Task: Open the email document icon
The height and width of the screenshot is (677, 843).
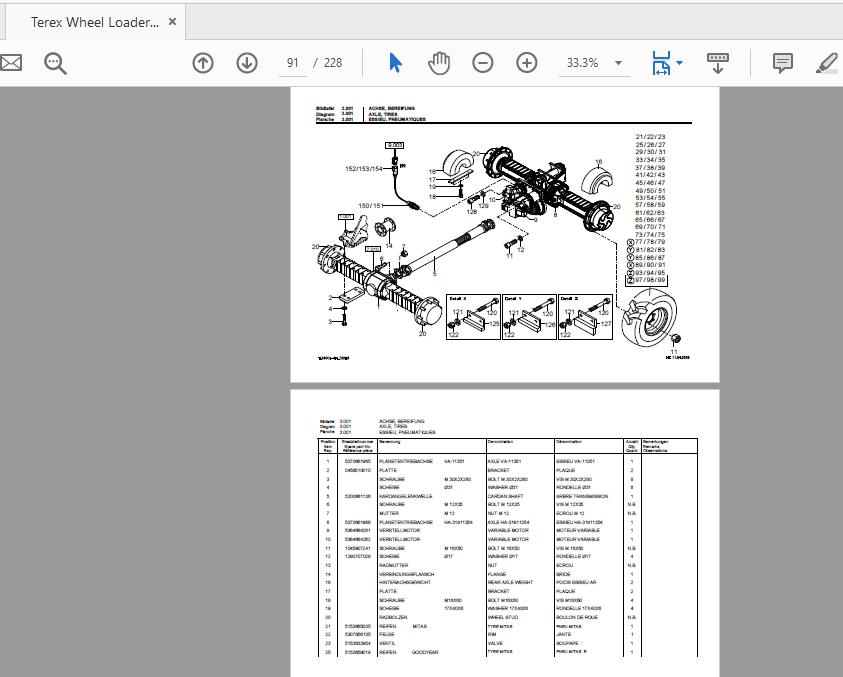Action: pos(12,62)
